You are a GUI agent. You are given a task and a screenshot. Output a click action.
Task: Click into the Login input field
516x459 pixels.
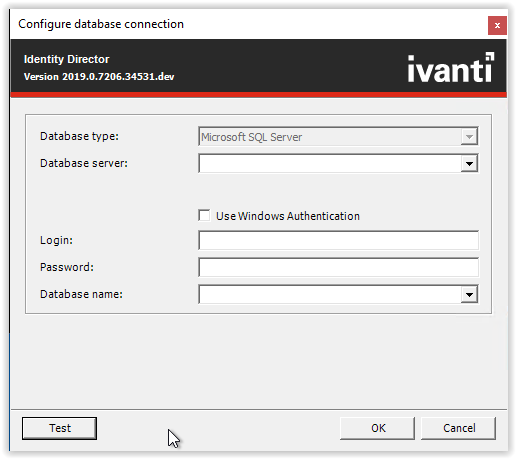click(x=338, y=240)
